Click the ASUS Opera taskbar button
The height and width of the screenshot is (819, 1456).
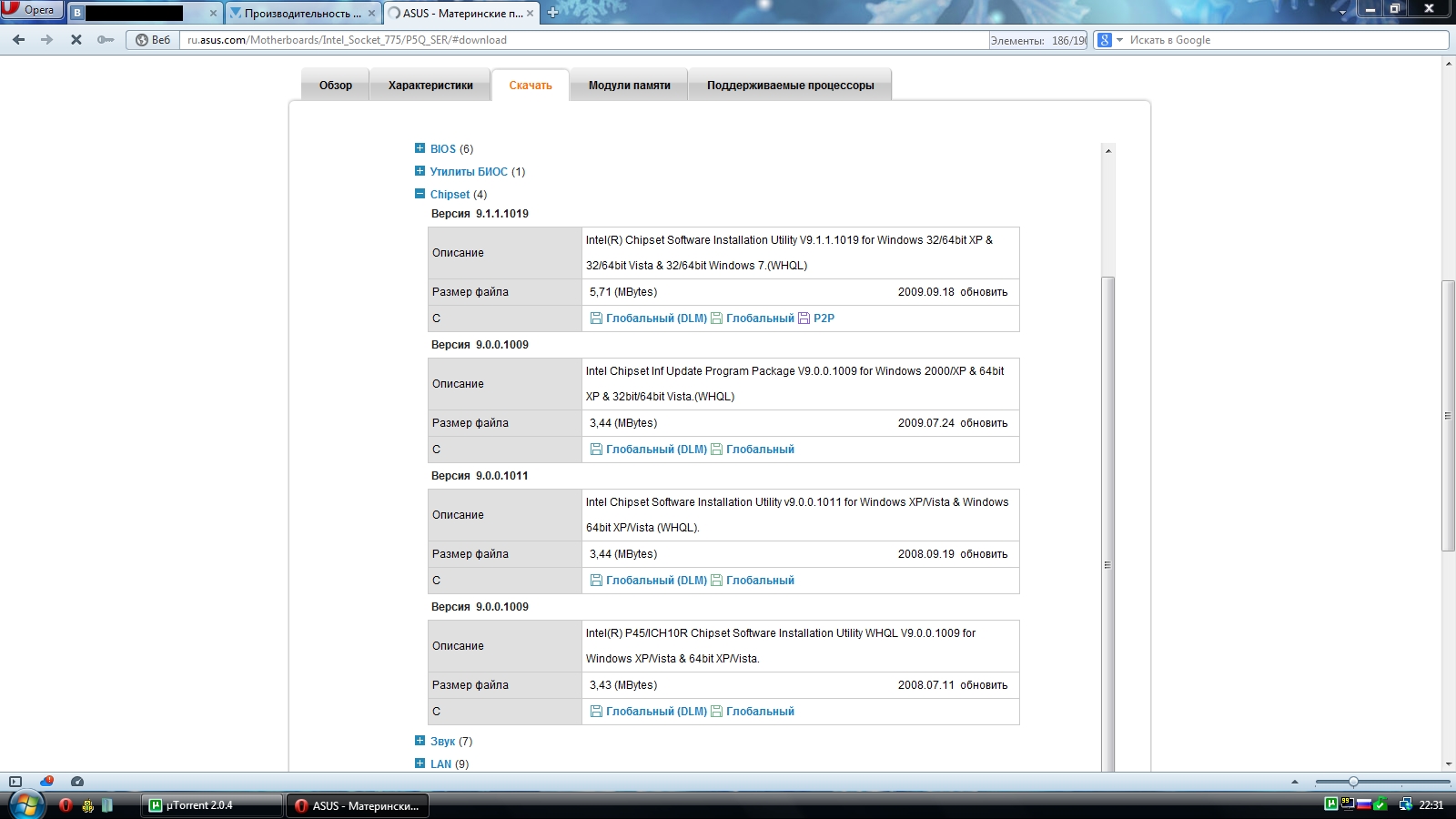pyautogui.click(x=358, y=805)
